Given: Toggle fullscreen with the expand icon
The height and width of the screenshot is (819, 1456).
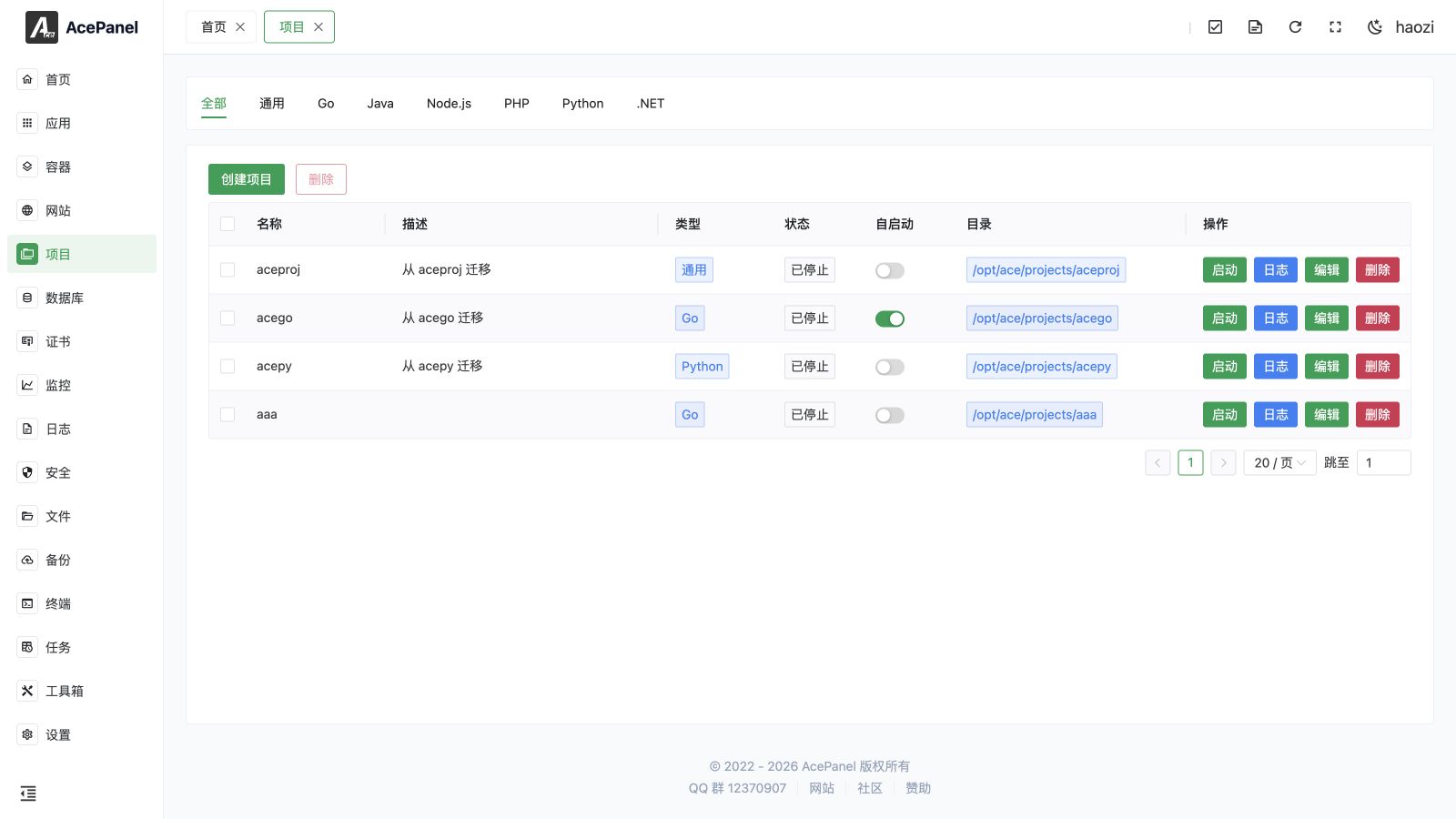Looking at the screenshot, I should (x=1335, y=27).
